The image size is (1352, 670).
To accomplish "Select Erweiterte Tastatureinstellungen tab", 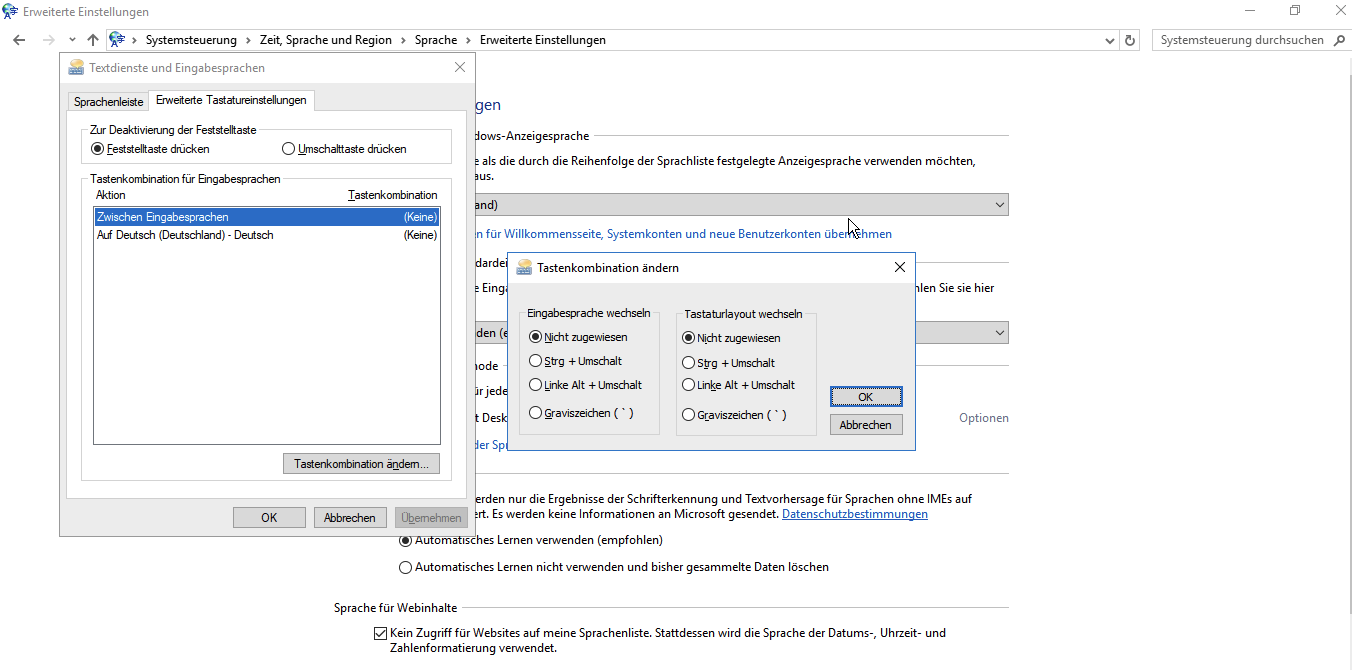I will point(231,100).
